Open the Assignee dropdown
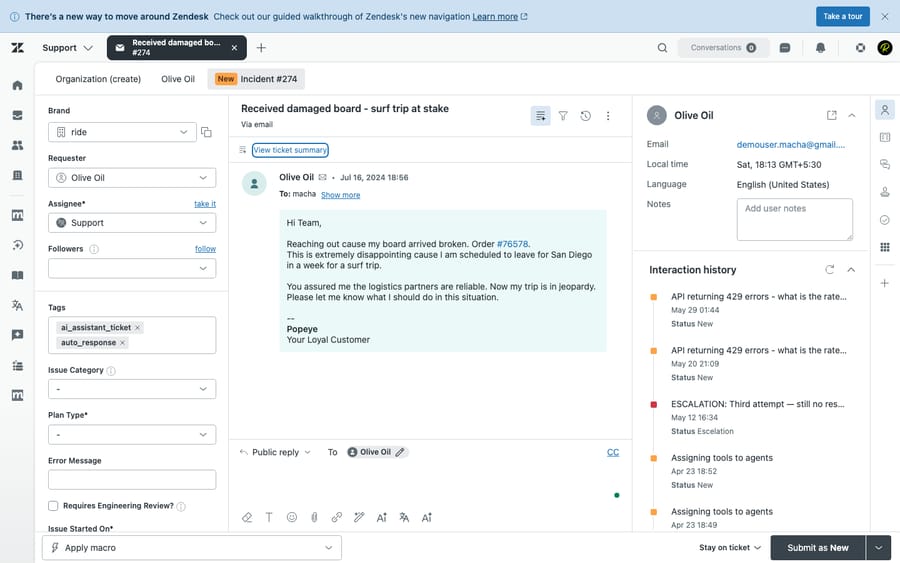This screenshot has width=900, height=563. tap(132, 223)
